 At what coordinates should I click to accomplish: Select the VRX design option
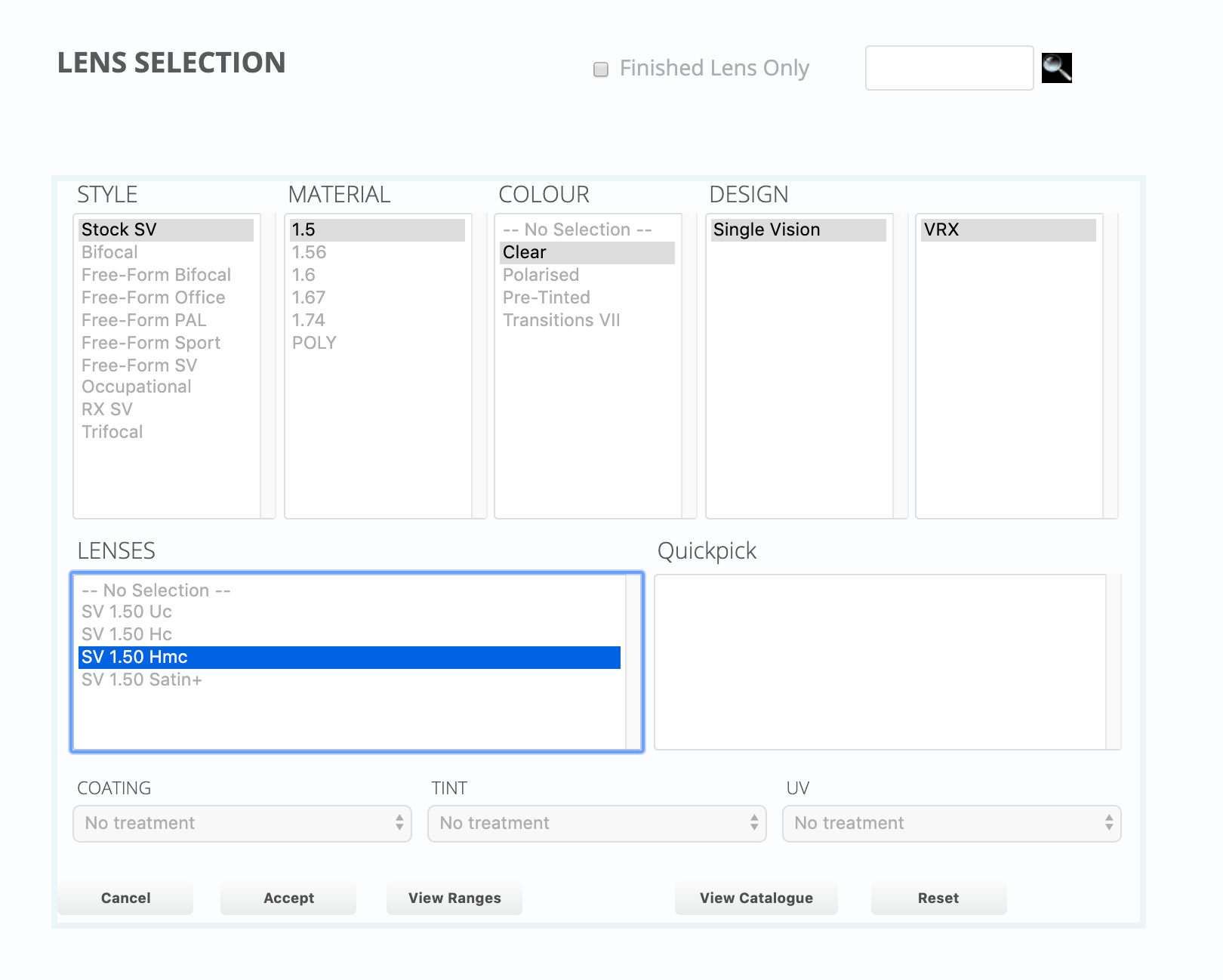pos(941,230)
